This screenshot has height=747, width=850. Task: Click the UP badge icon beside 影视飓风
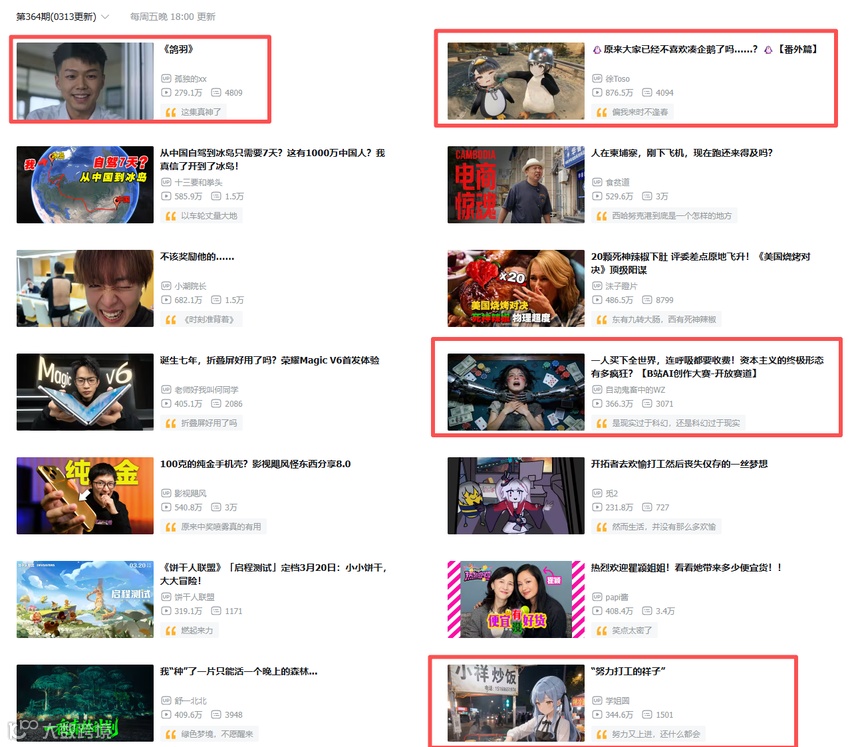click(166, 493)
